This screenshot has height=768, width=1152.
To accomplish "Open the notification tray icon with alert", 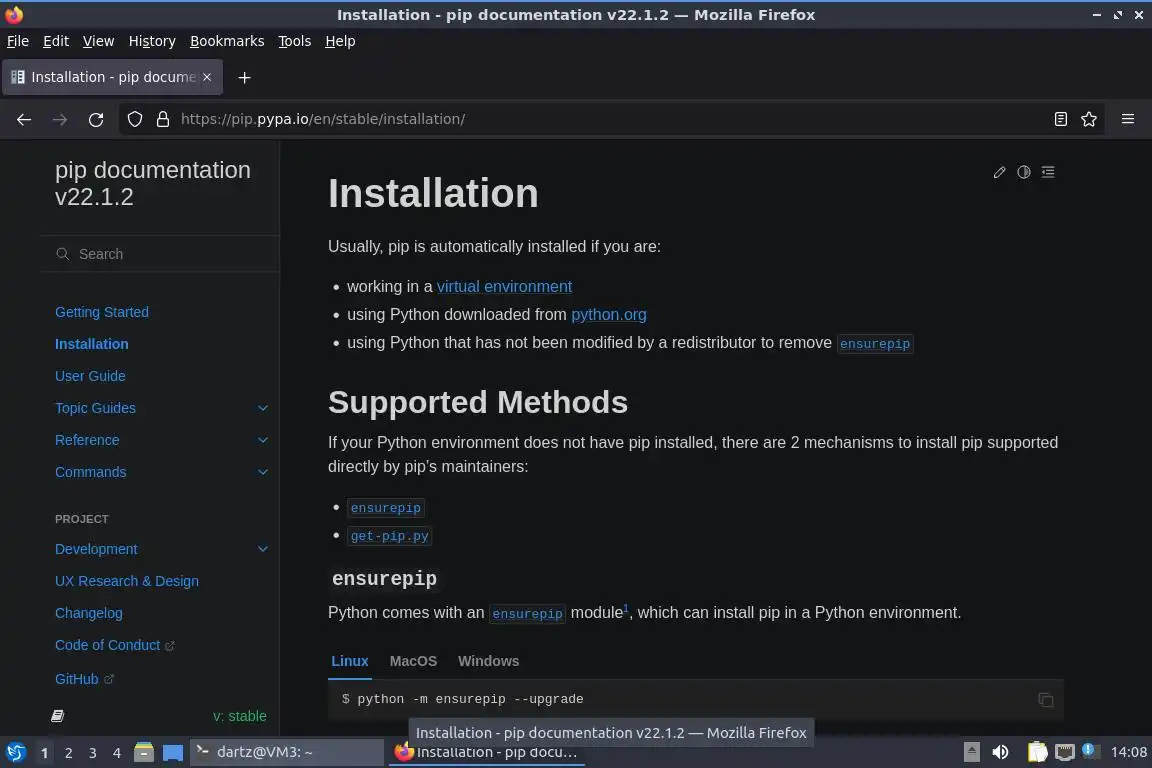I will [x=1090, y=751].
